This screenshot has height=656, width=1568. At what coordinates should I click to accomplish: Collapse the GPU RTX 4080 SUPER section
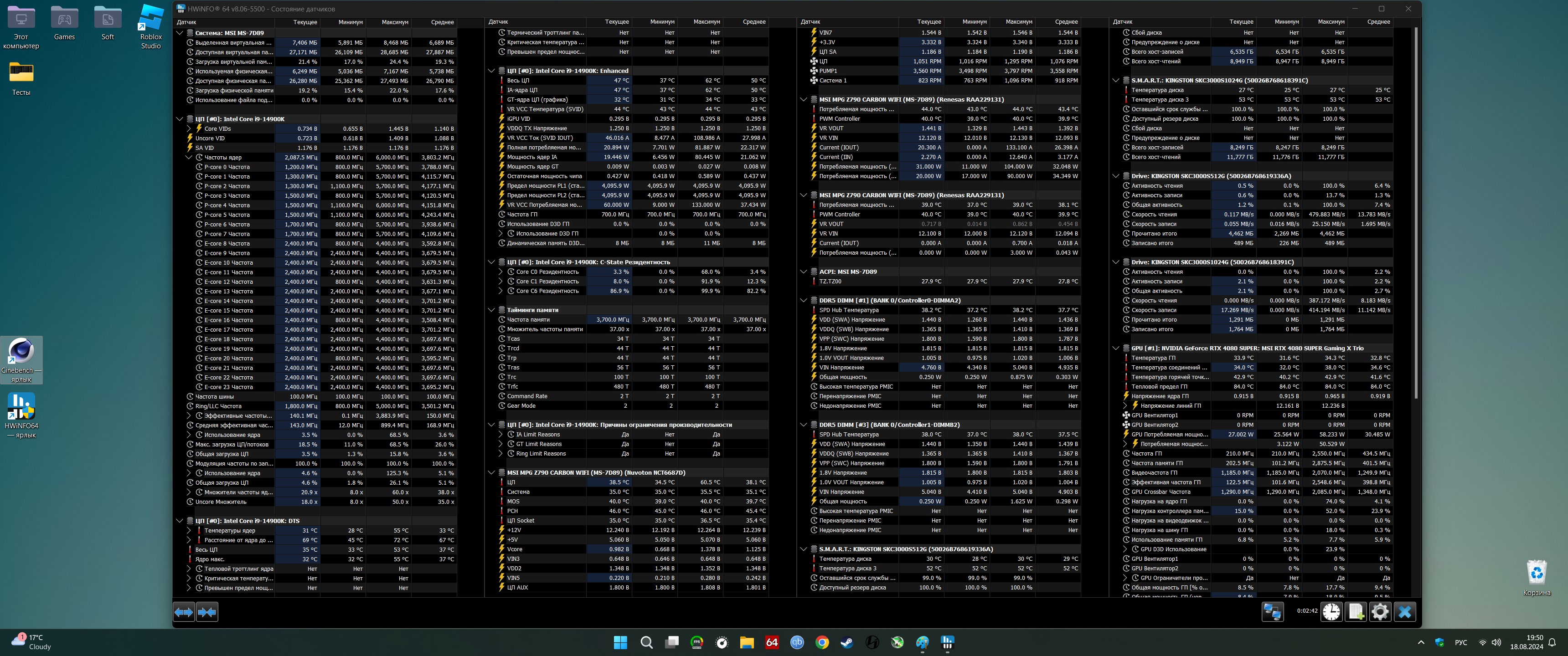pyautogui.click(x=1116, y=348)
